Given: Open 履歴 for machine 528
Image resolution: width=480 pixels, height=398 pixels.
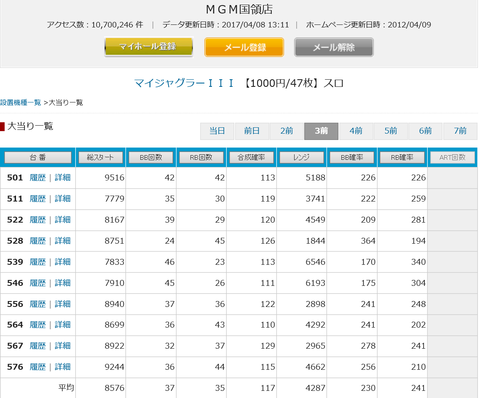Looking at the screenshot, I should (38, 241).
